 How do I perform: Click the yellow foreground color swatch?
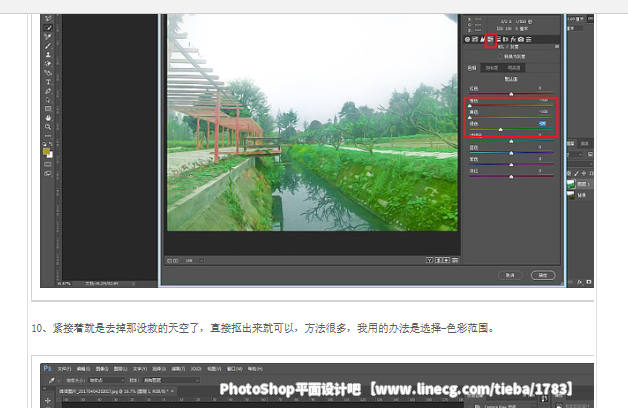tap(46, 151)
